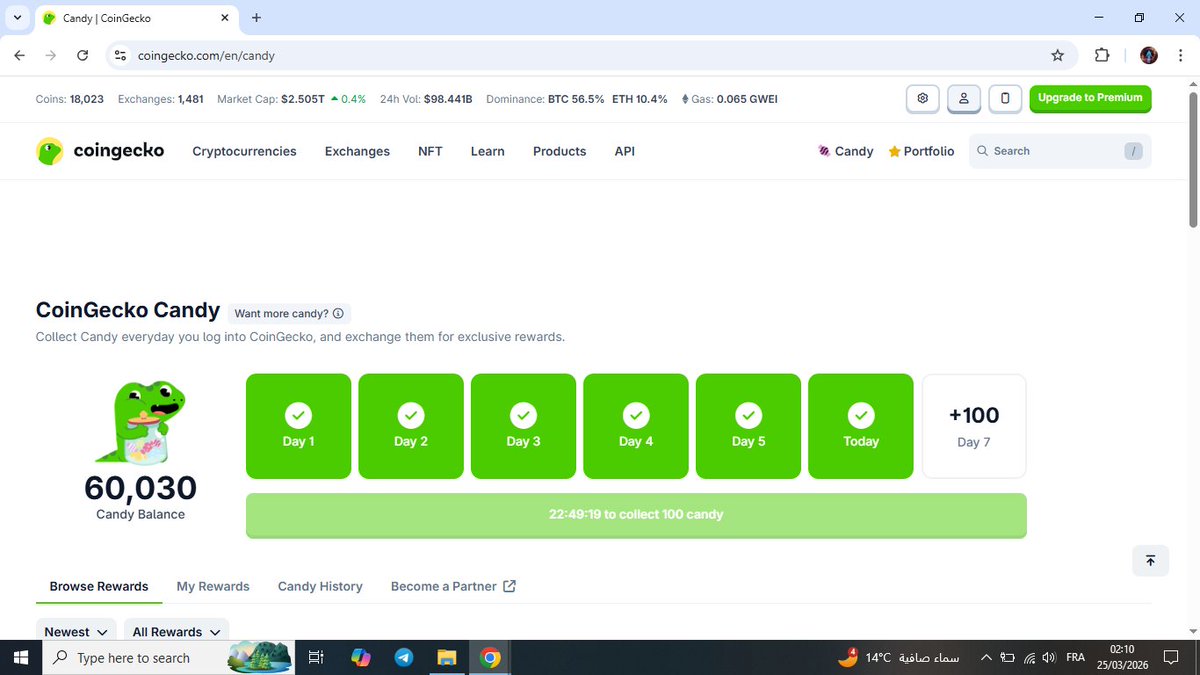Select the Day 5 collected box
Image resolution: width=1200 pixels, height=675 pixels.
(x=748, y=426)
